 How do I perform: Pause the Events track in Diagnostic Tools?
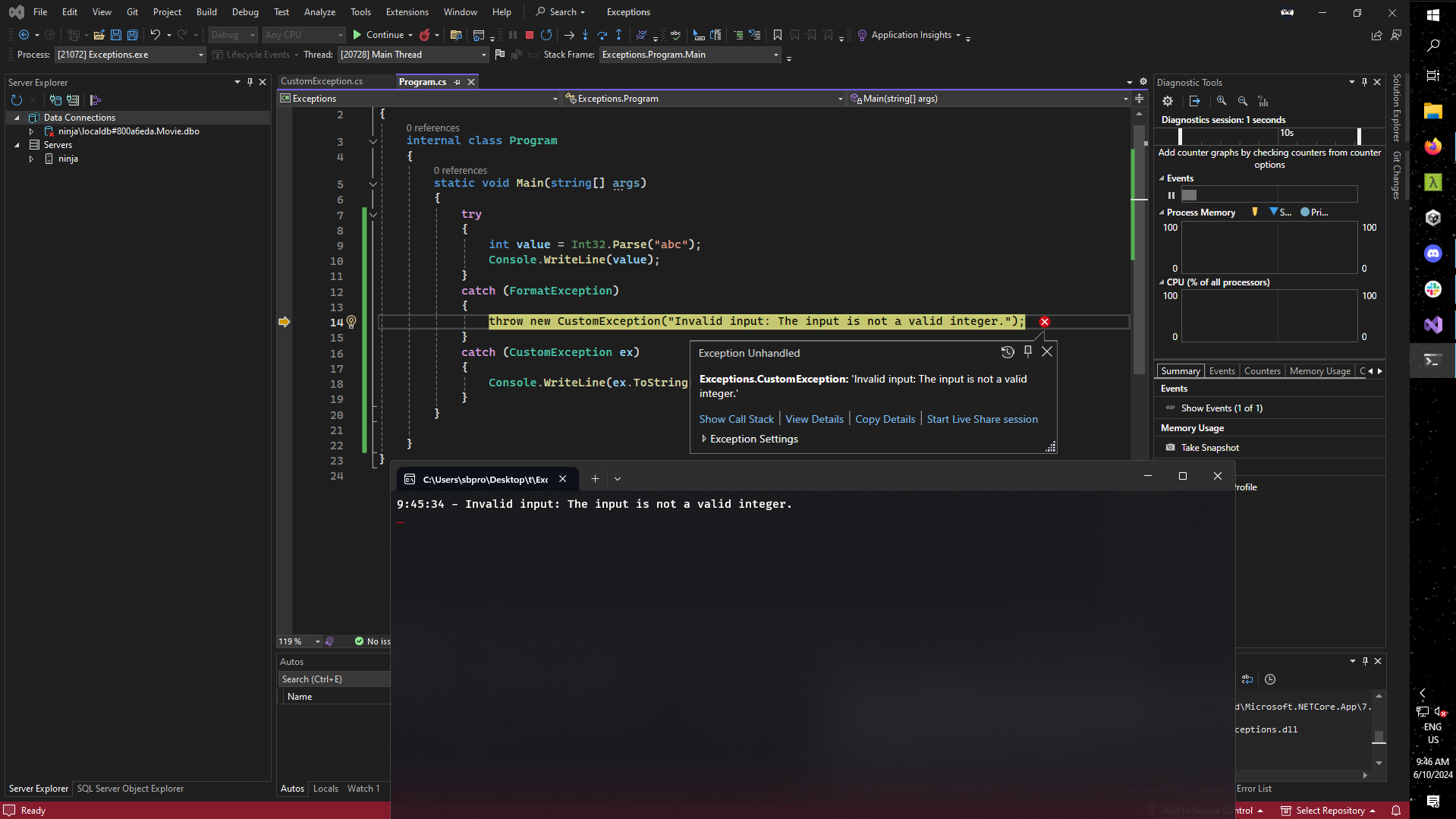(x=1171, y=195)
